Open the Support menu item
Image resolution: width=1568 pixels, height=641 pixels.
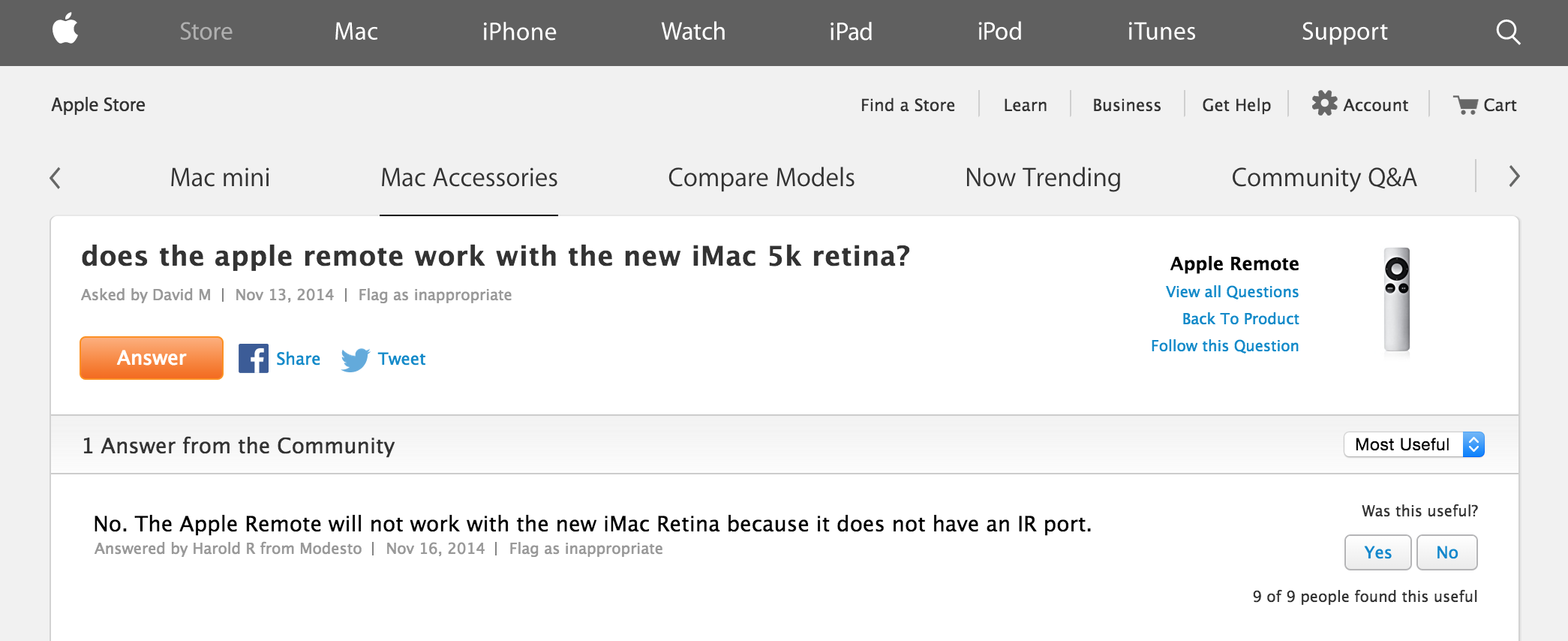coord(1344,32)
